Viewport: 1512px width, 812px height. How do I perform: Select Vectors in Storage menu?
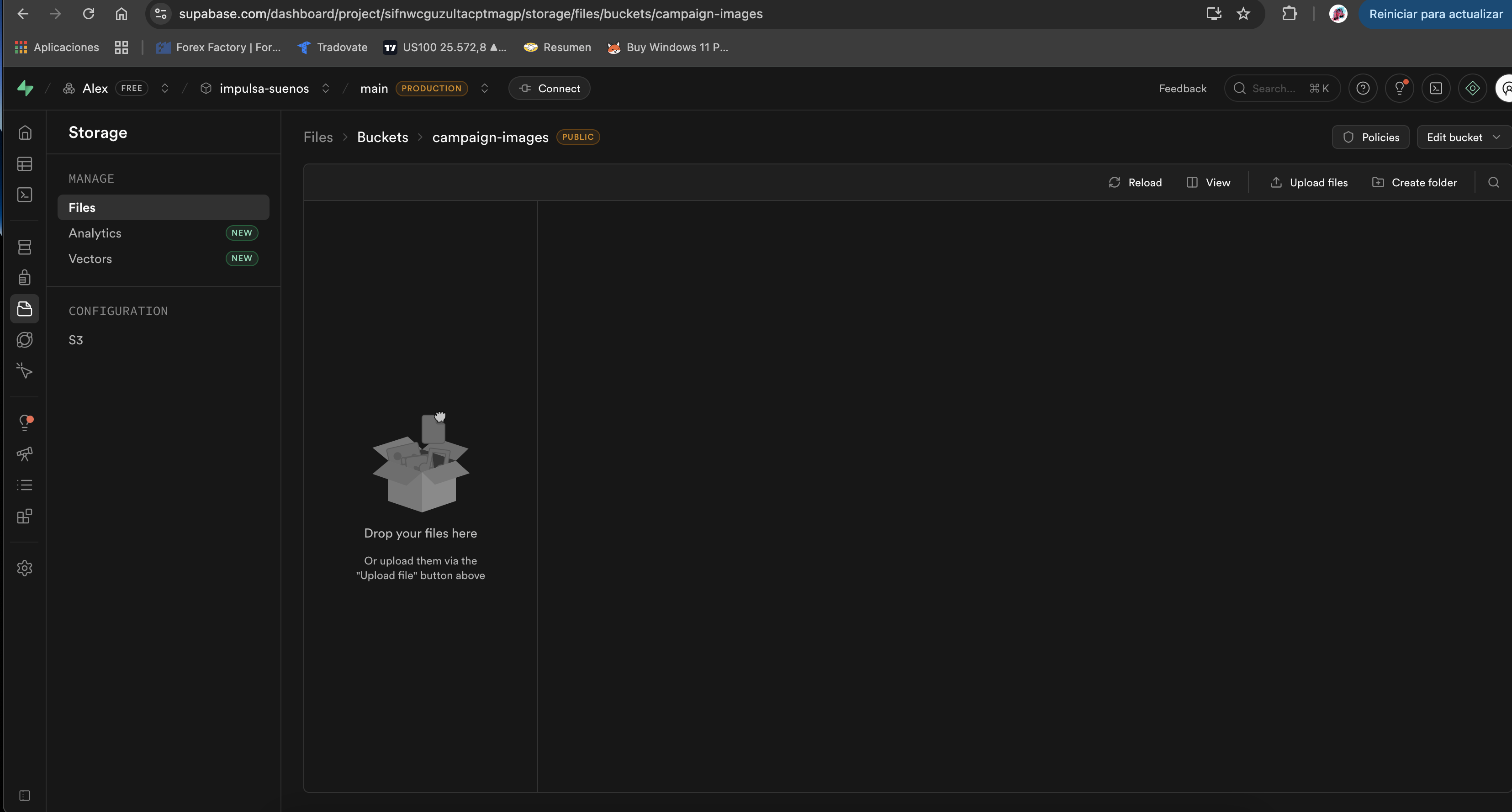(90, 259)
